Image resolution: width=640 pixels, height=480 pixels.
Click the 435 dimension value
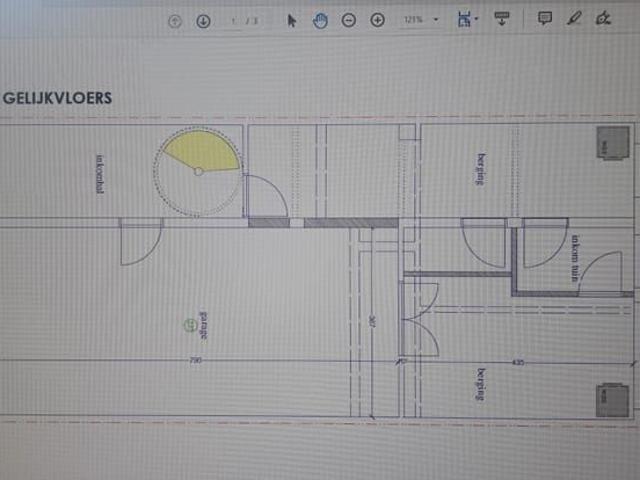518,362
